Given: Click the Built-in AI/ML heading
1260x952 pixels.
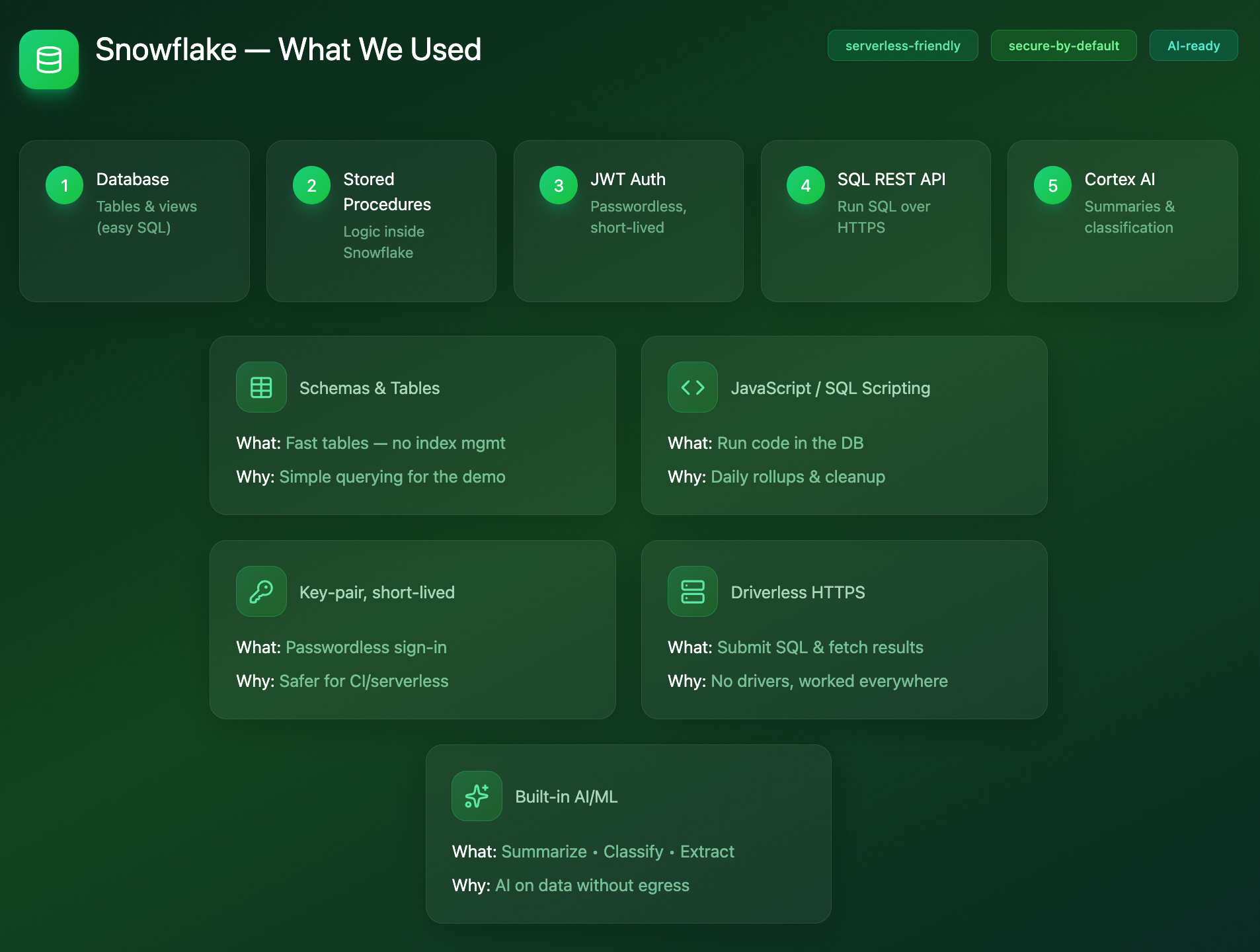Looking at the screenshot, I should pyautogui.click(x=567, y=797).
